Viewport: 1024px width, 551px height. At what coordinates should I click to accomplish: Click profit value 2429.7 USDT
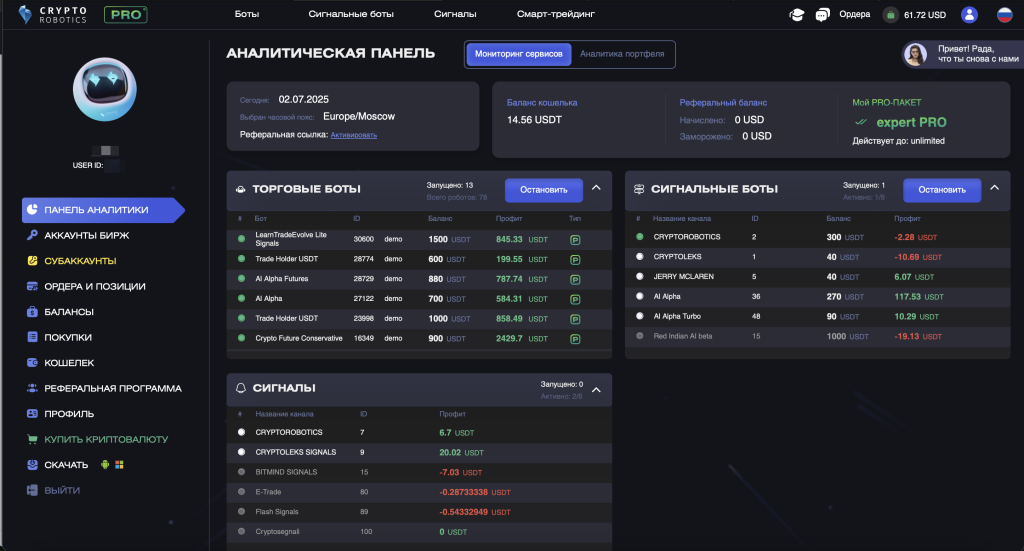click(522, 339)
